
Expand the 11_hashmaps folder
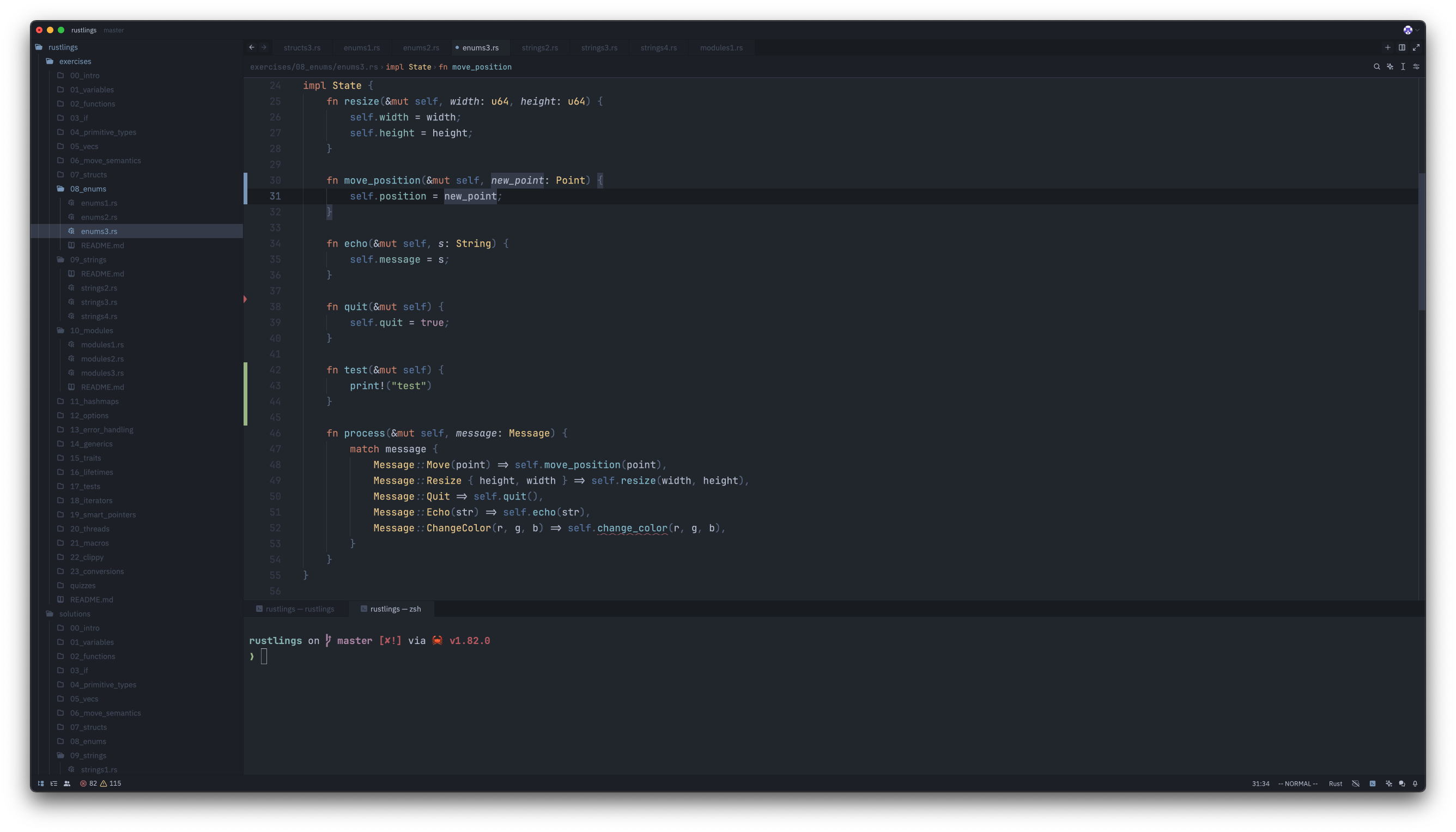94,401
